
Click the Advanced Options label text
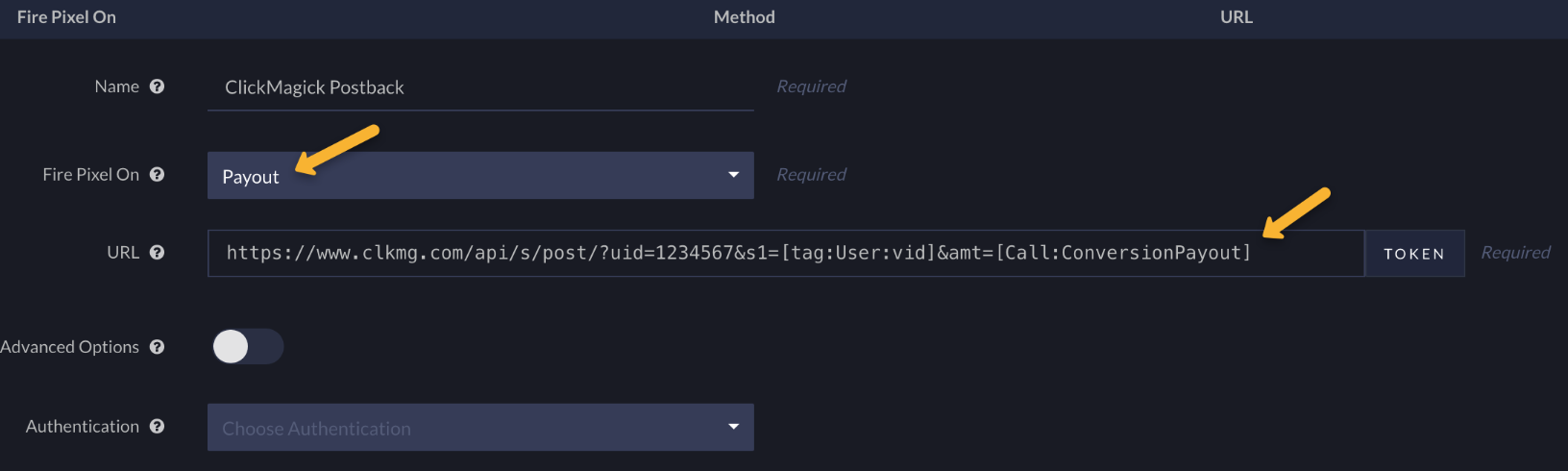point(69,347)
